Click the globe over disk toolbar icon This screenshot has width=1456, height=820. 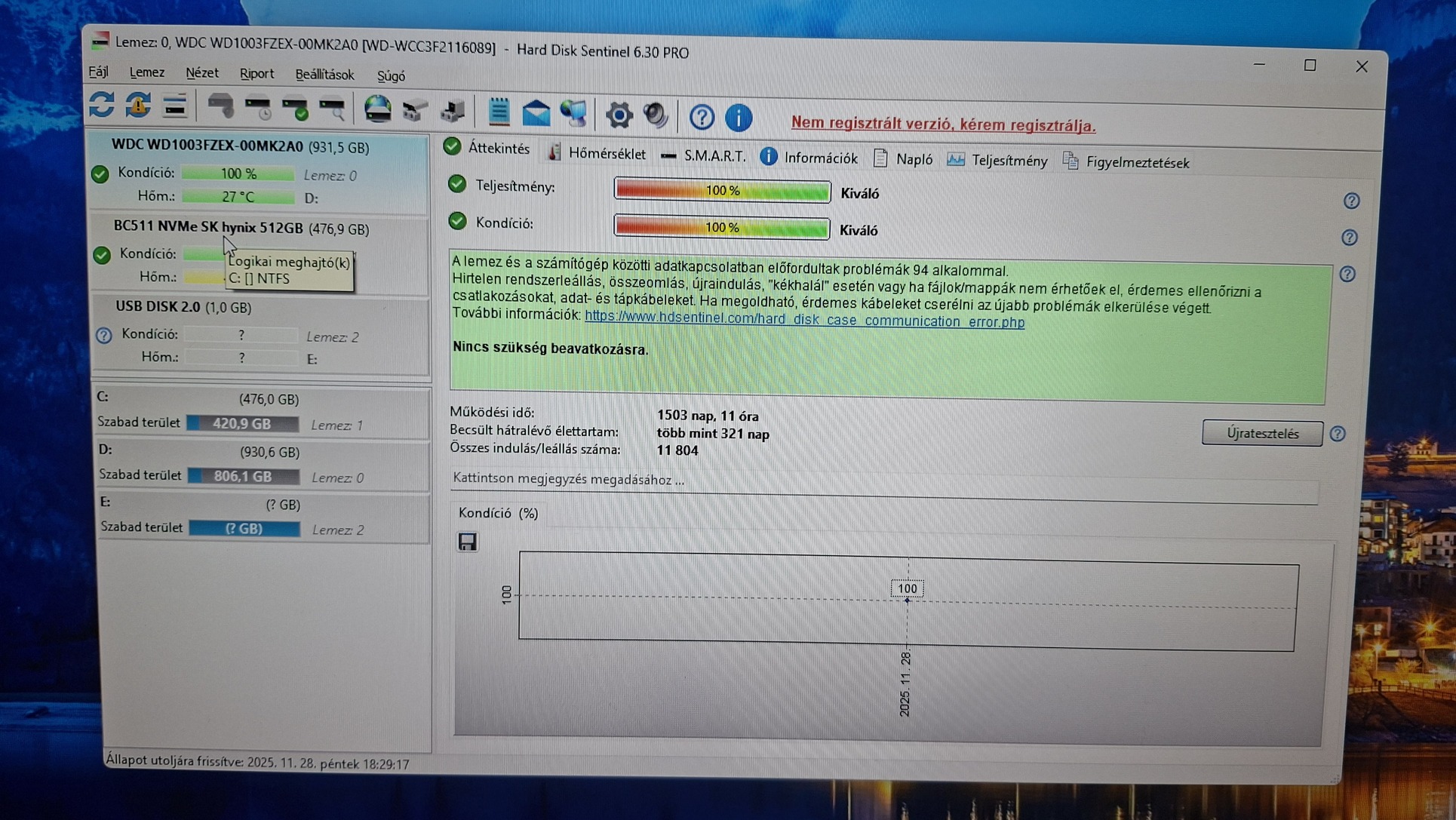click(377, 110)
